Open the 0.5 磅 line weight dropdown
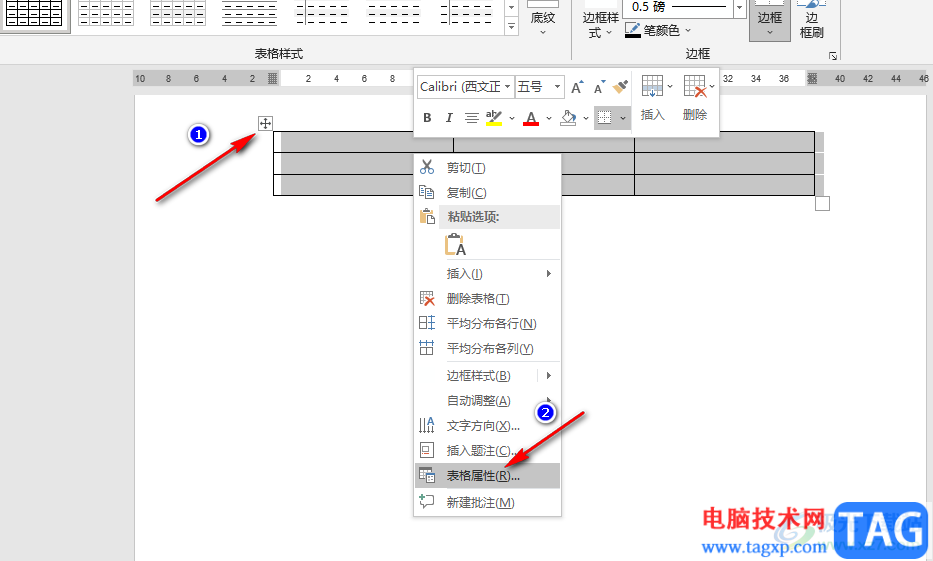This screenshot has width=933, height=561. (740, 7)
